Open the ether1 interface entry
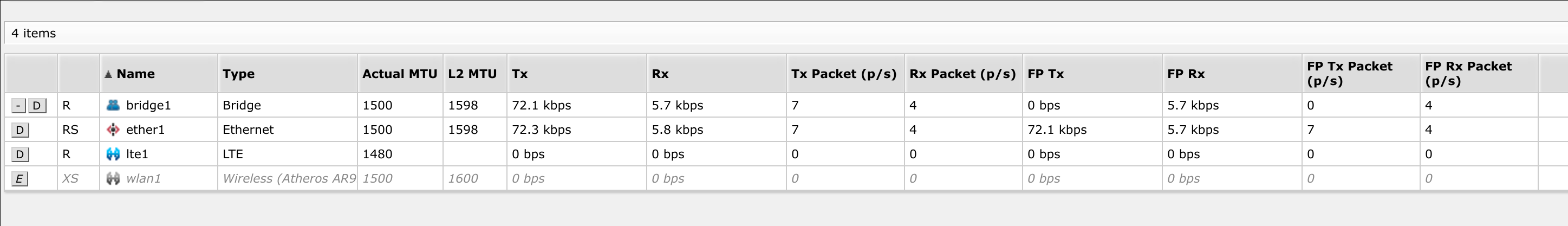 [x=145, y=130]
